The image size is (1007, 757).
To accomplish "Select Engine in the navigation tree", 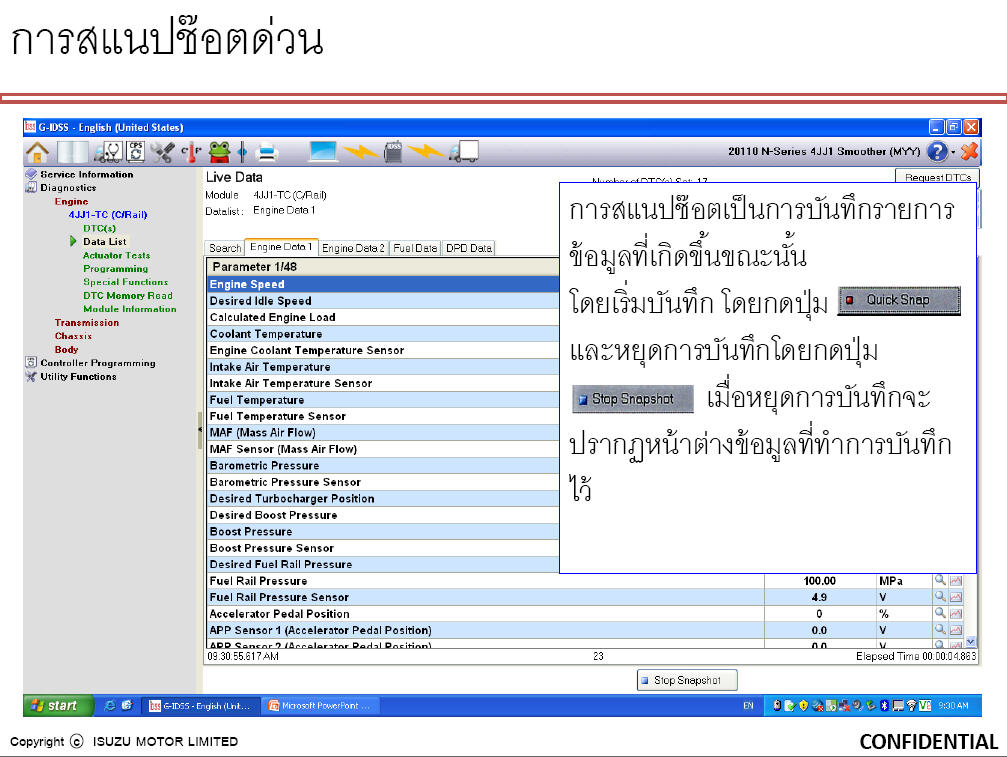I will (71, 201).
